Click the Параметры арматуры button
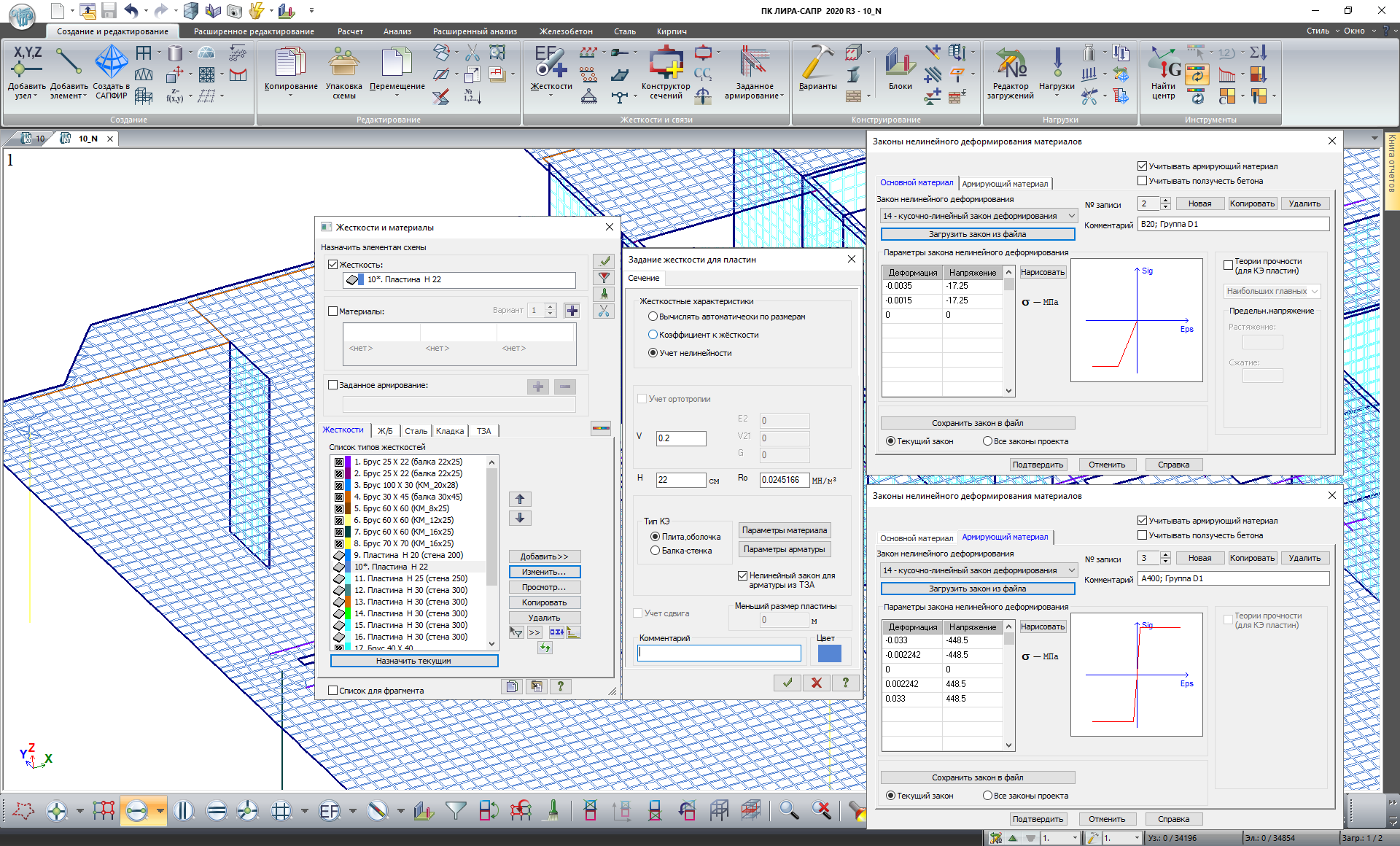The height and width of the screenshot is (846, 1400). [x=784, y=549]
